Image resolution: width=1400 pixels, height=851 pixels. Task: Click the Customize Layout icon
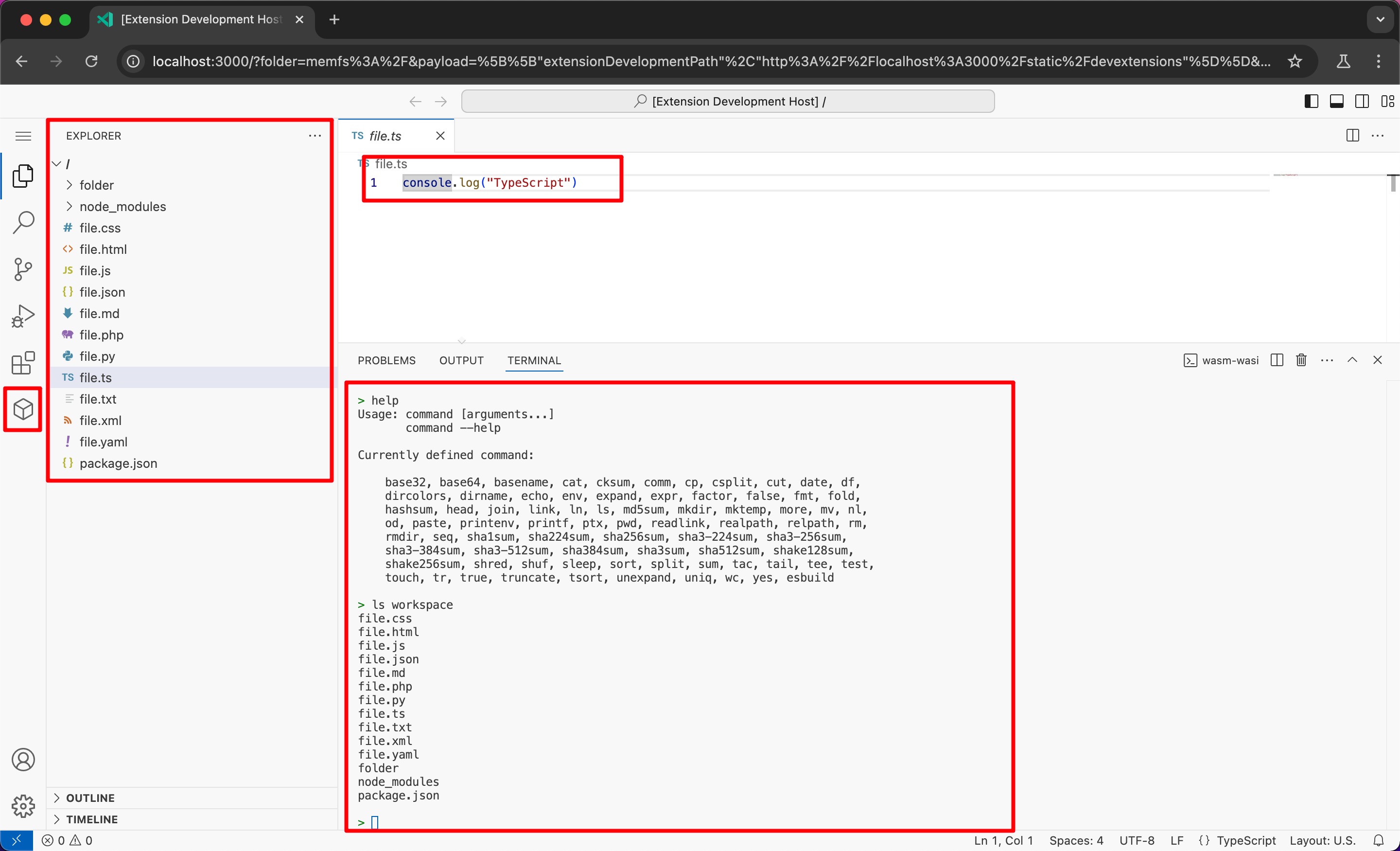coord(1387,101)
